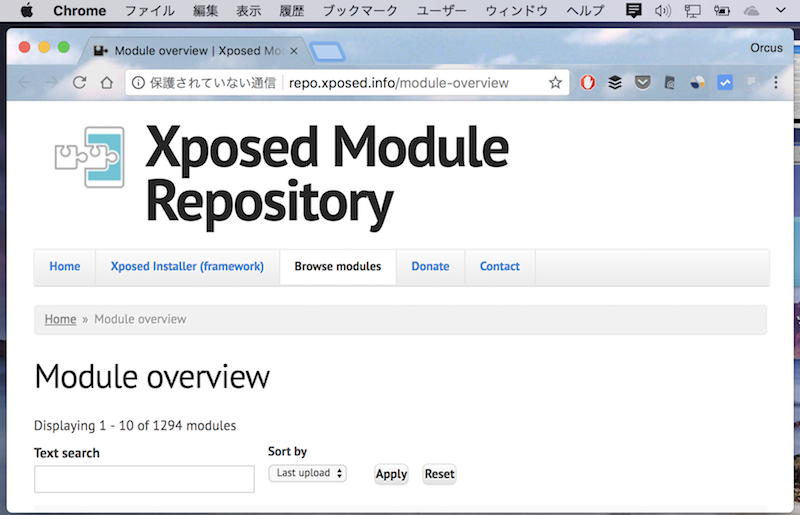Open the colorful circle extension icon
800x515 pixels.
[x=697, y=82]
